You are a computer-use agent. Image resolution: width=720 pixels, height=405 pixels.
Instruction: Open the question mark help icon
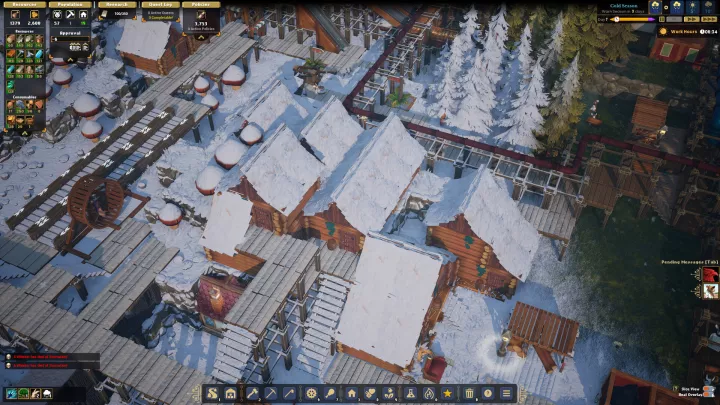488,393
